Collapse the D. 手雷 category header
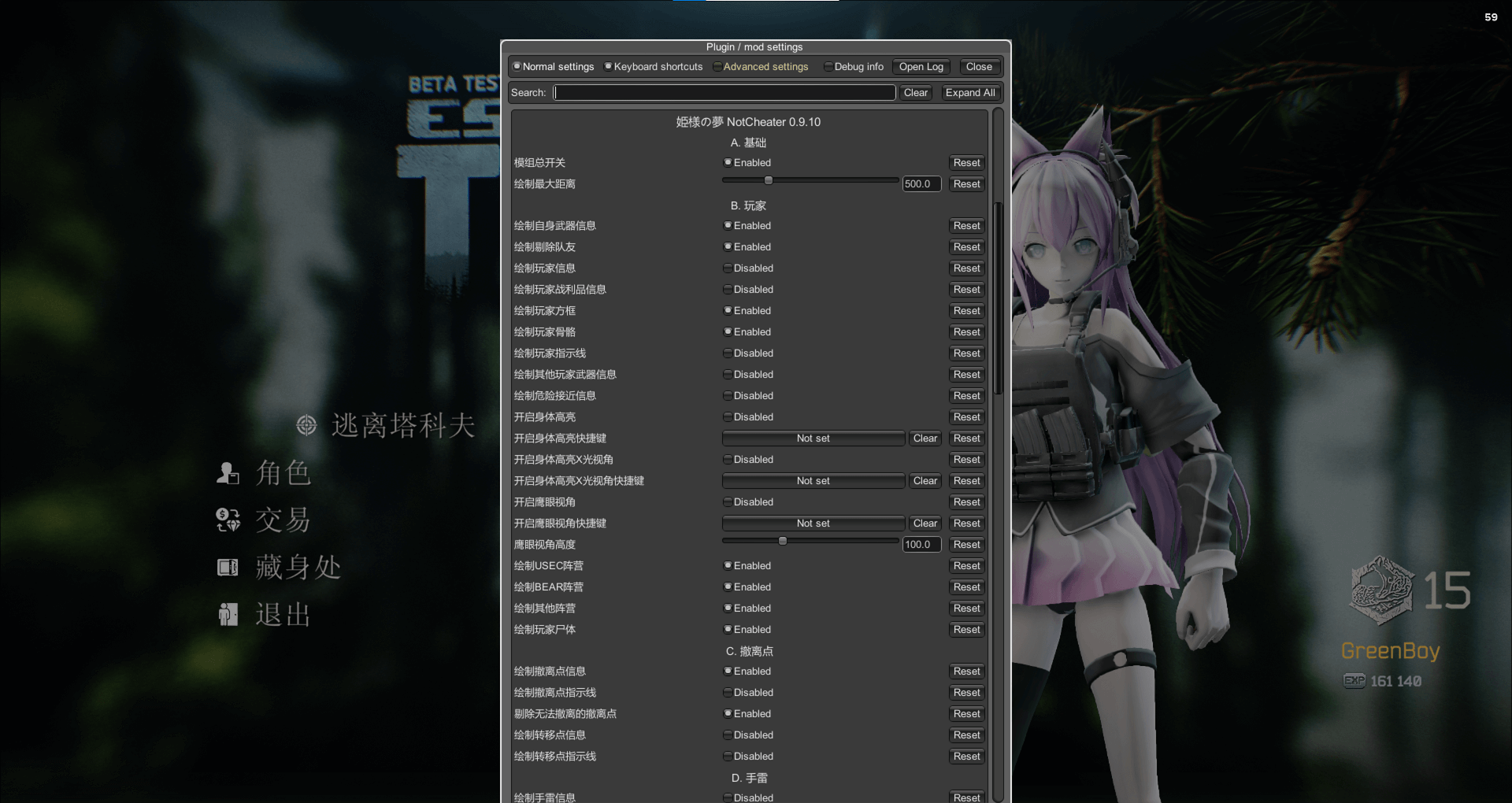This screenshot has height=803, width=1512. (x=748, y=778)
